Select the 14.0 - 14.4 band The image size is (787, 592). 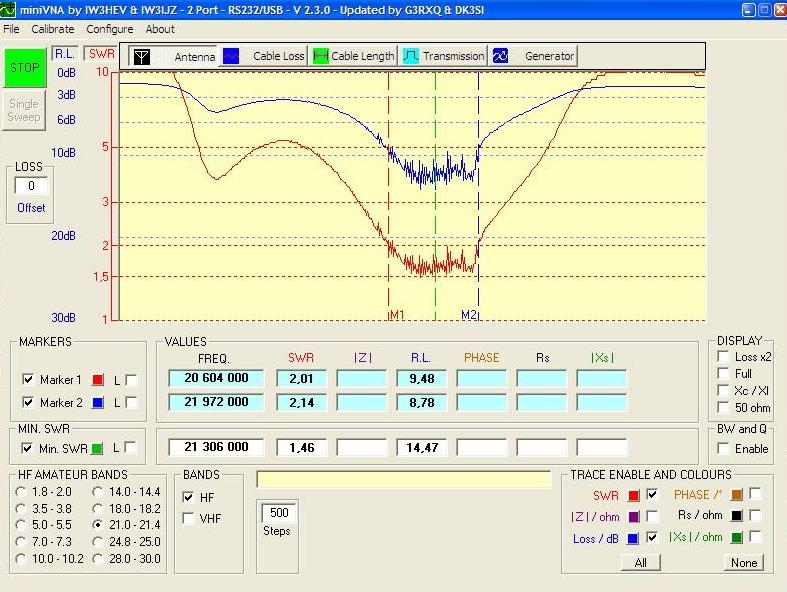point(98,492)
